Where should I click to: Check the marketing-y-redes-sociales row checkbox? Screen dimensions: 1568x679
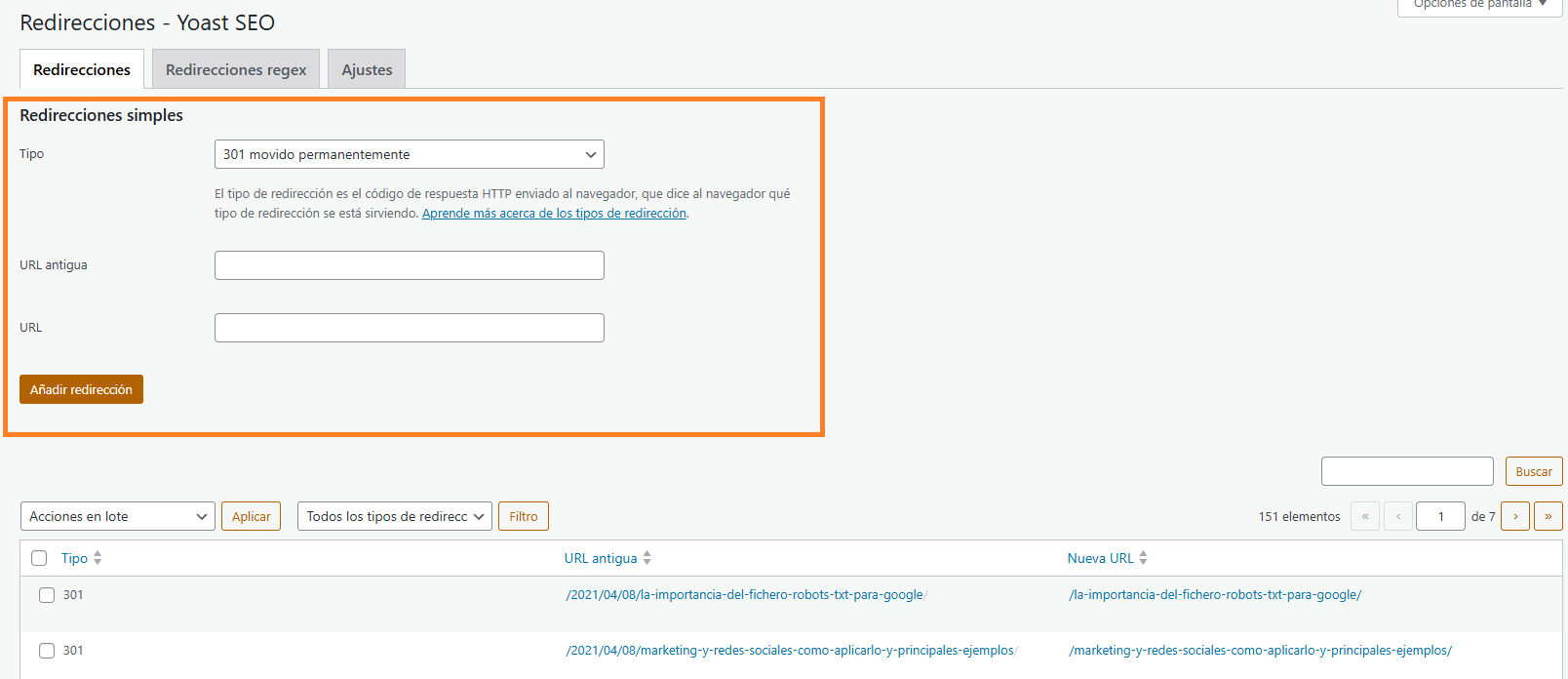(47, 651)
